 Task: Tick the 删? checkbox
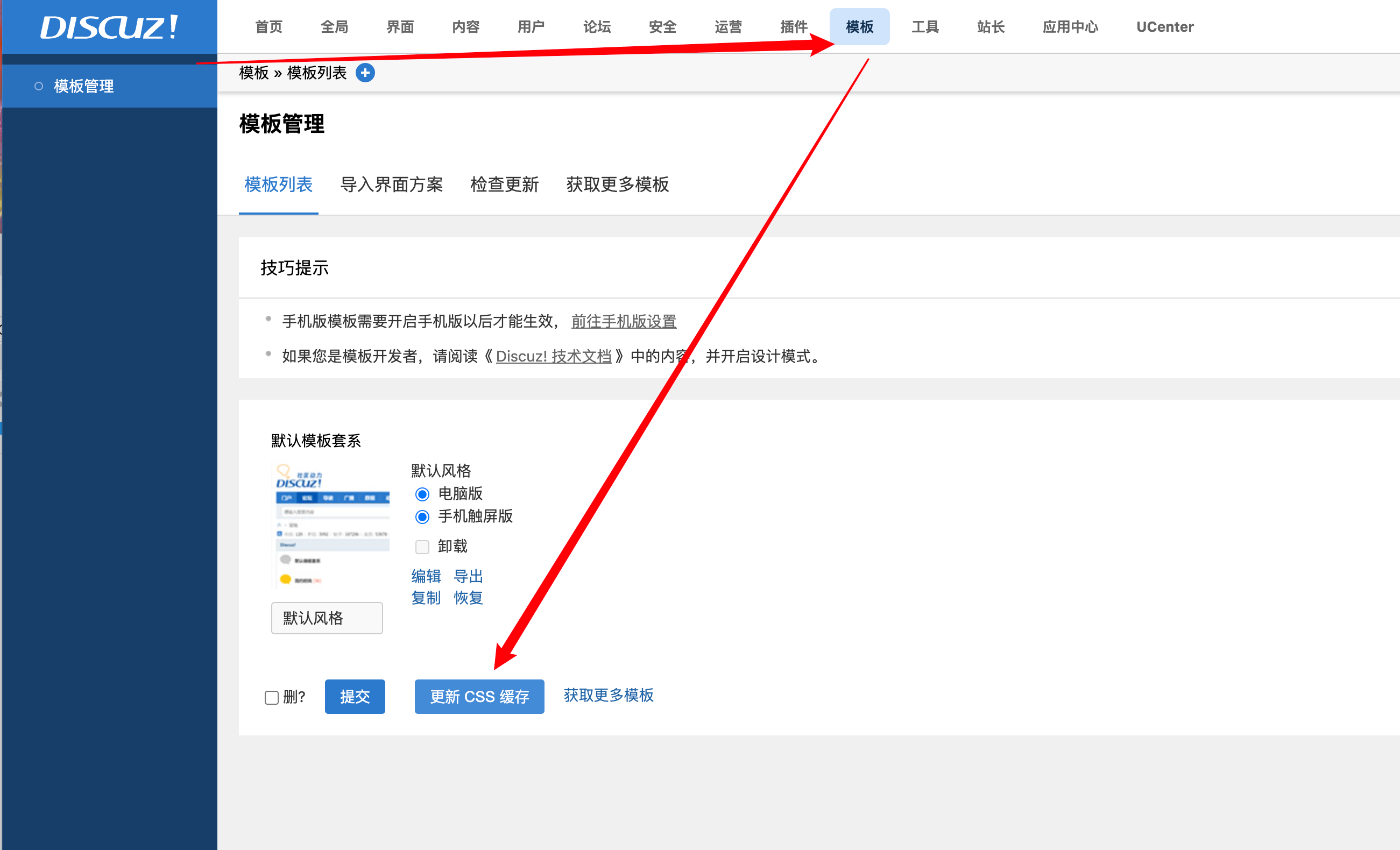tap(272, 697)
